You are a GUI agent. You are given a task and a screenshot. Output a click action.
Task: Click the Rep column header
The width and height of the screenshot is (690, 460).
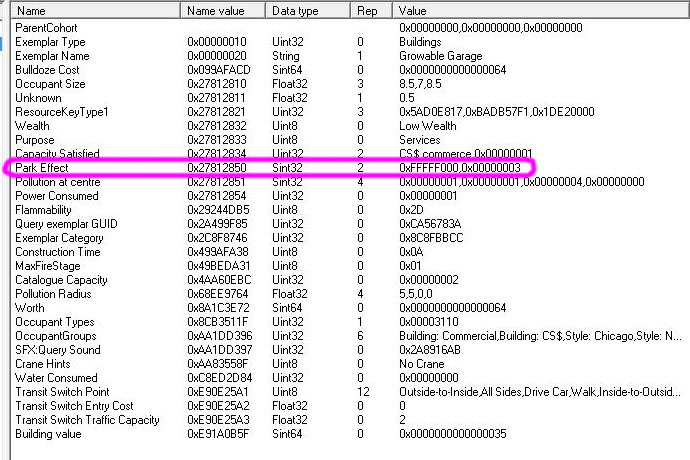pos(371,11)
